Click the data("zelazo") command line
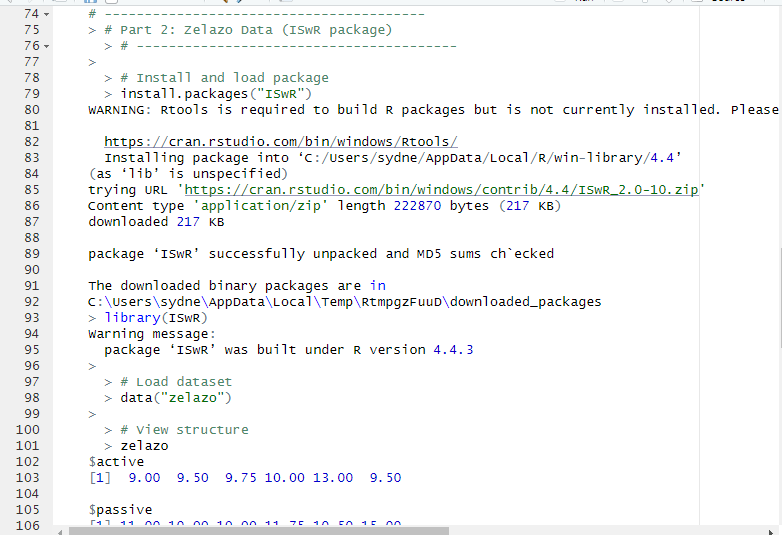Viewport: 782px width, 535px height. (176, 398)
